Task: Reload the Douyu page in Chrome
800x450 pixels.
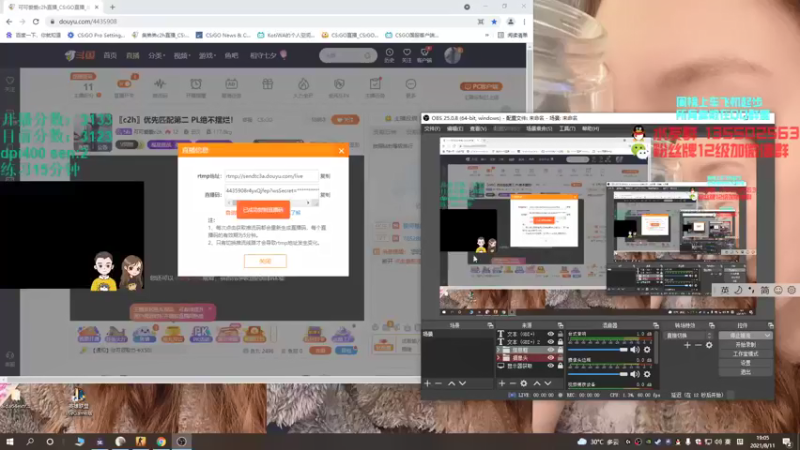Action: 36,21
